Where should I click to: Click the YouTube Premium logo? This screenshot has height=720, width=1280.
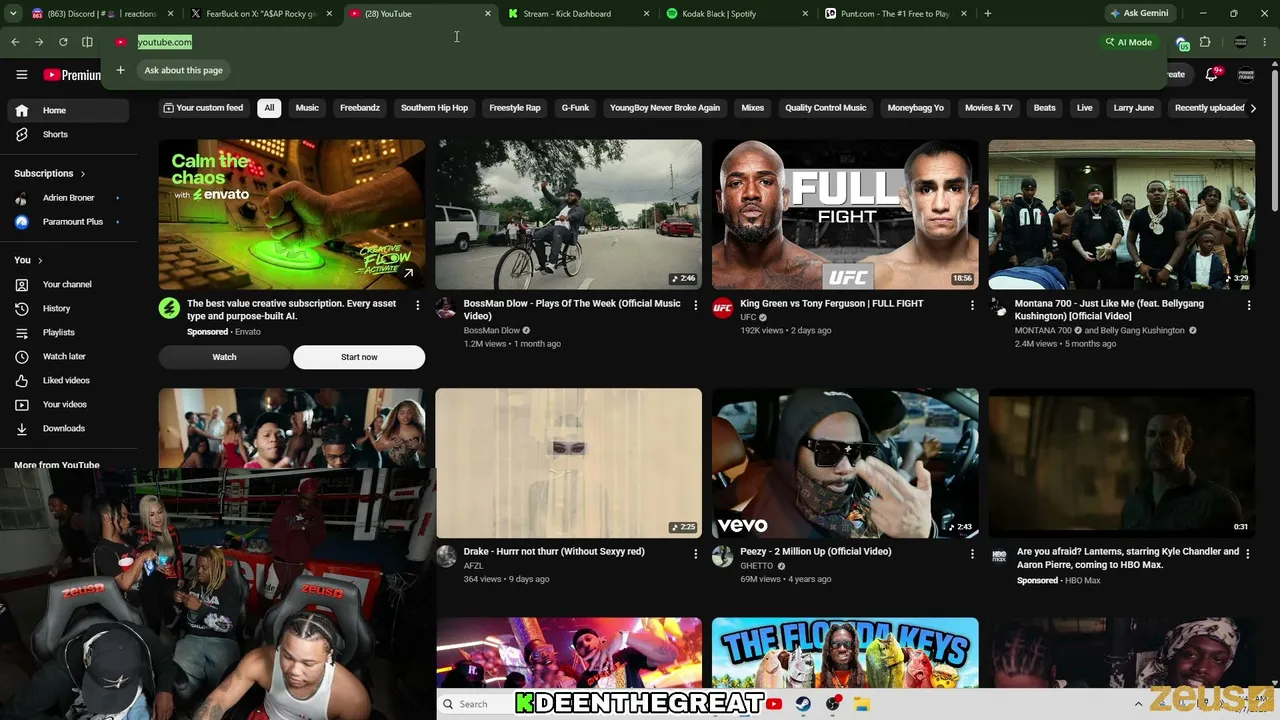(72, 75)
